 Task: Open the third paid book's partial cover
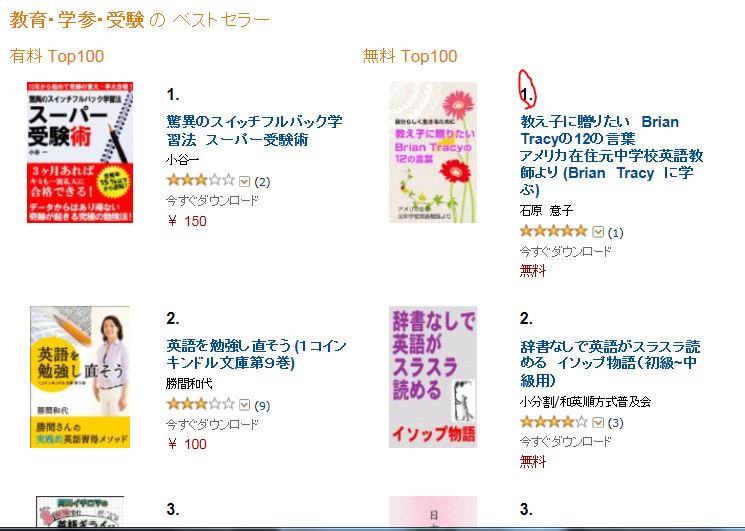[80, 511]
